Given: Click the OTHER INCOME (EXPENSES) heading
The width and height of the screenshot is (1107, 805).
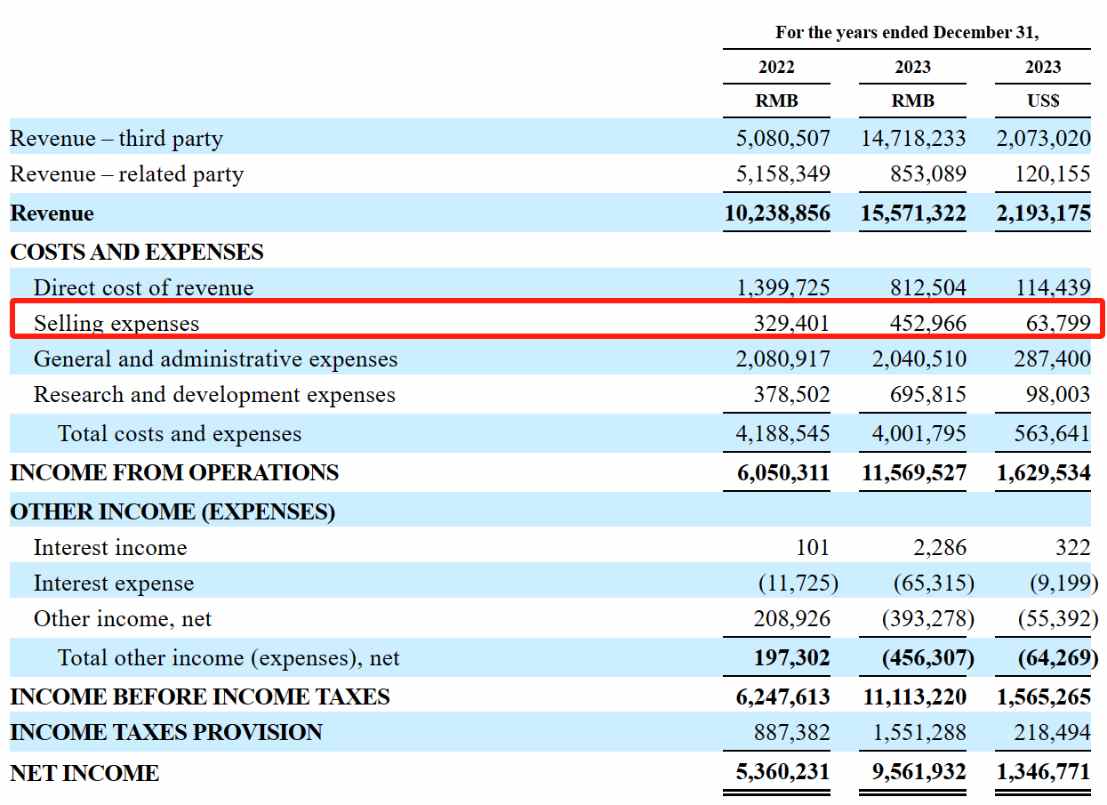Looking at the screenshot, I should coord(172,512).
